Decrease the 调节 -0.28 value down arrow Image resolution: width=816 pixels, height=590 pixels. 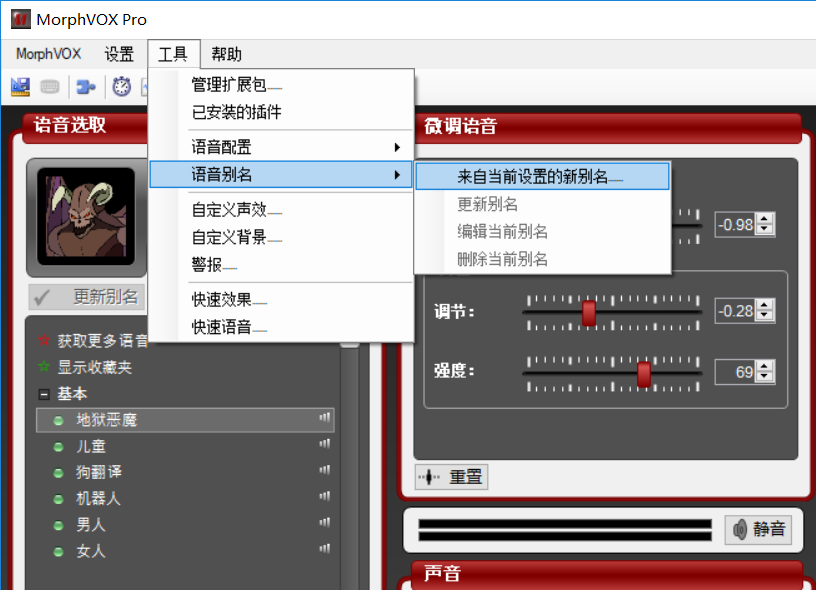coord(764,315)
